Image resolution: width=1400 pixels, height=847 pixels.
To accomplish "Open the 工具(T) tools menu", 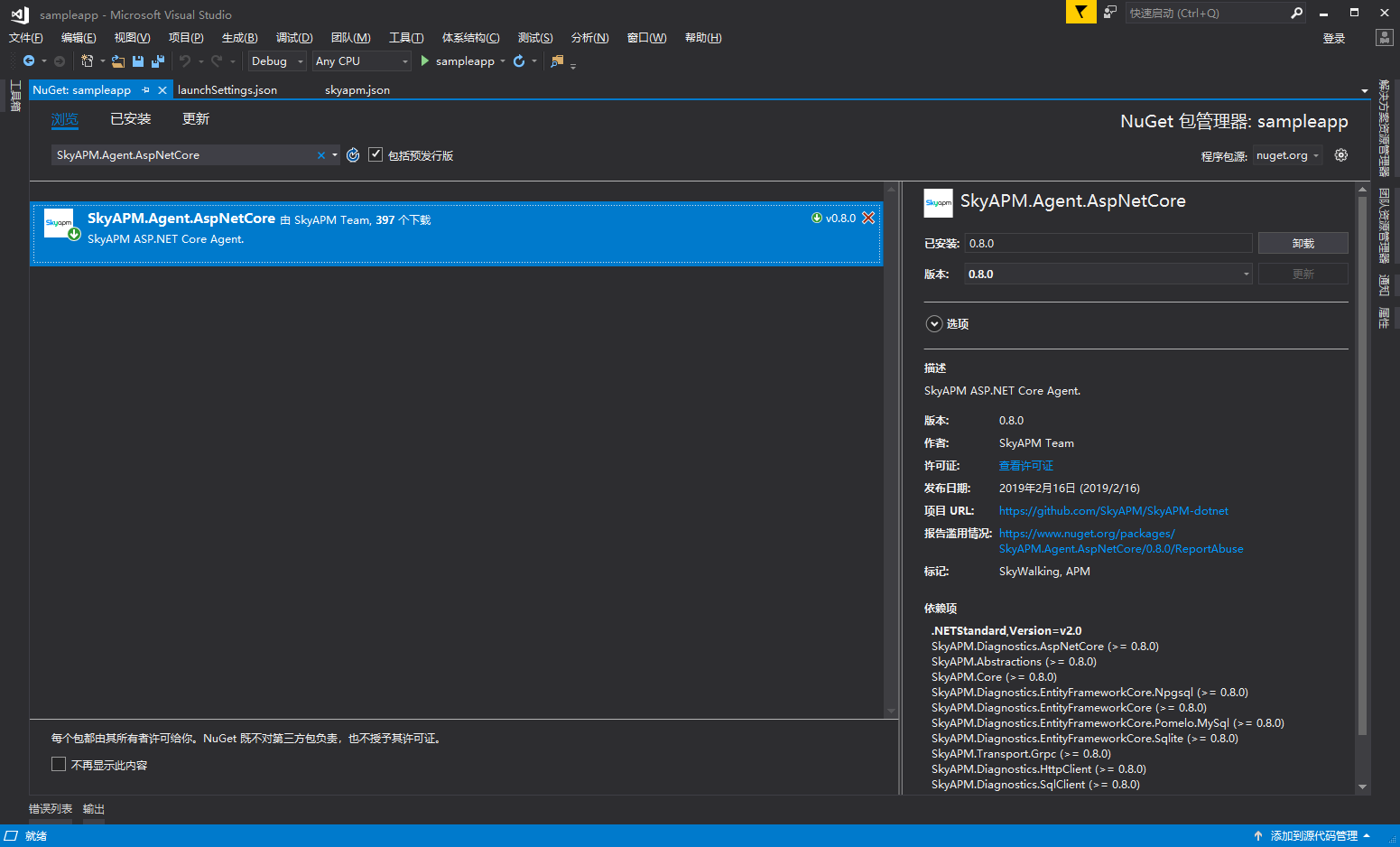I will [406, 37].
